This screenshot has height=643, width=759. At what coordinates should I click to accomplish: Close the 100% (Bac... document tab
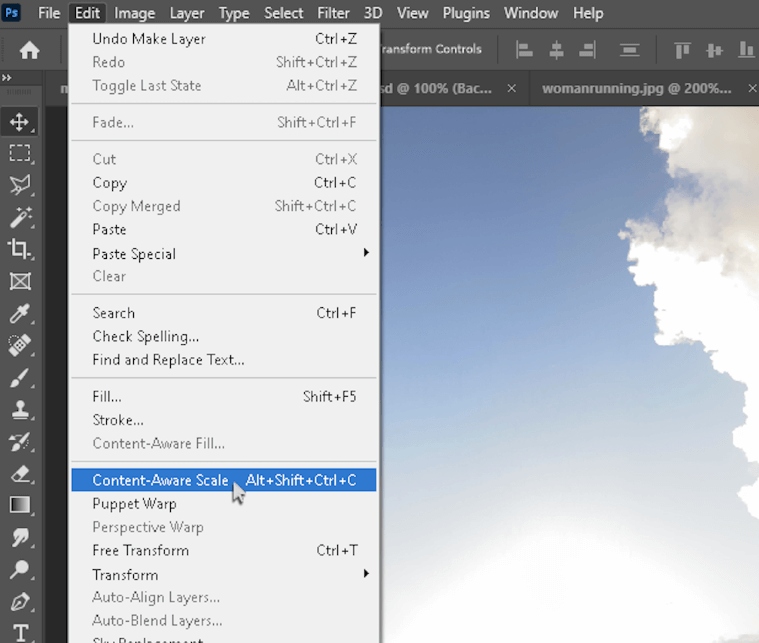pos(511,88)
